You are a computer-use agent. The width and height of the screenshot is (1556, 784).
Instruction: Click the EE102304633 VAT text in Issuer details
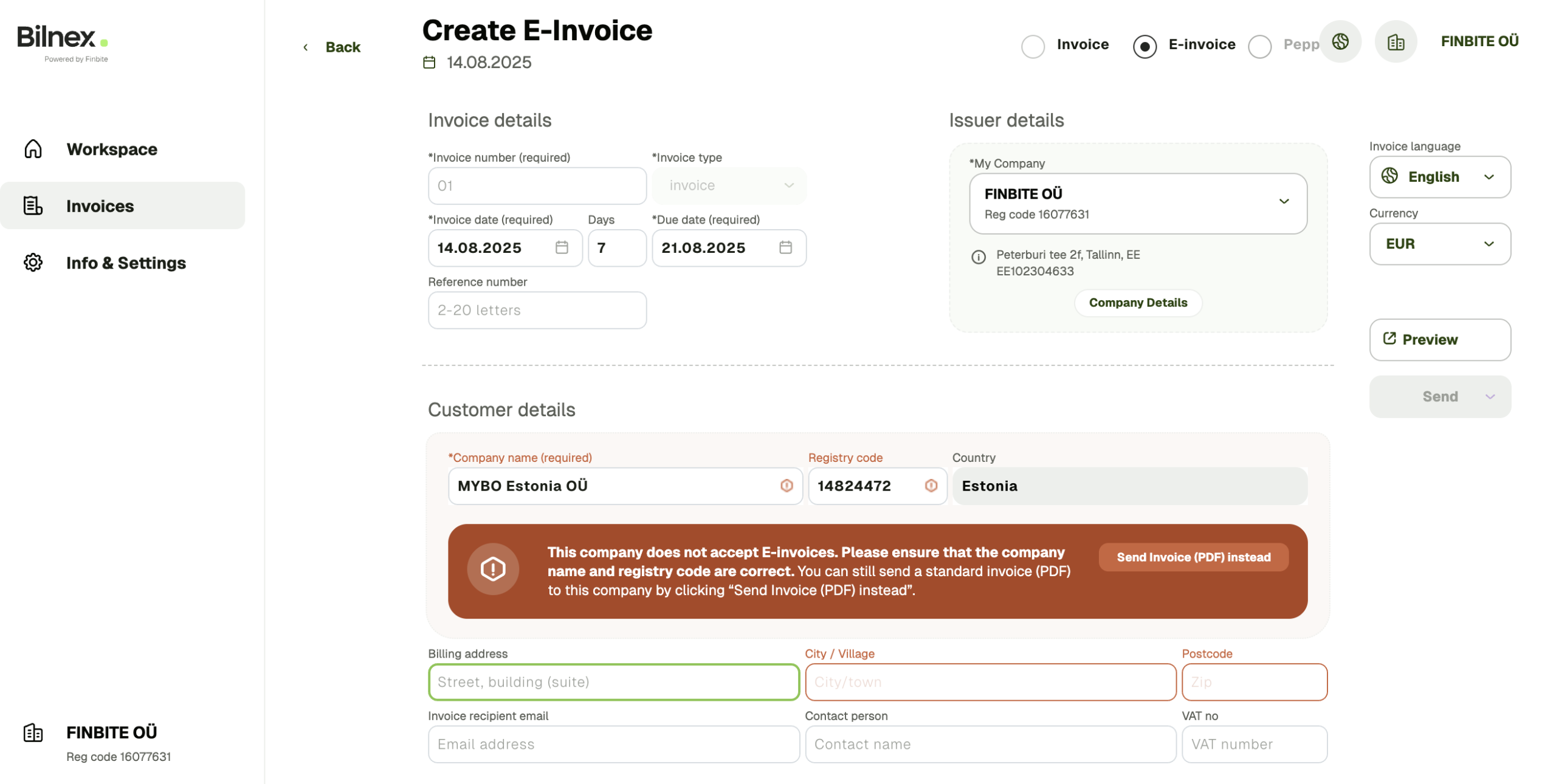pyautogui.click(x=1036, y=272)
